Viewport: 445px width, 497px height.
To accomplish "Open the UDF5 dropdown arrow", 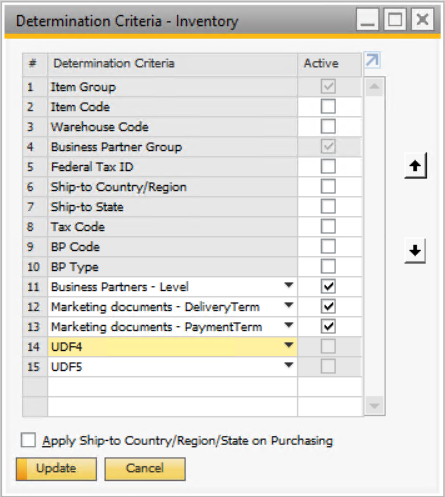I will point(289,365).
